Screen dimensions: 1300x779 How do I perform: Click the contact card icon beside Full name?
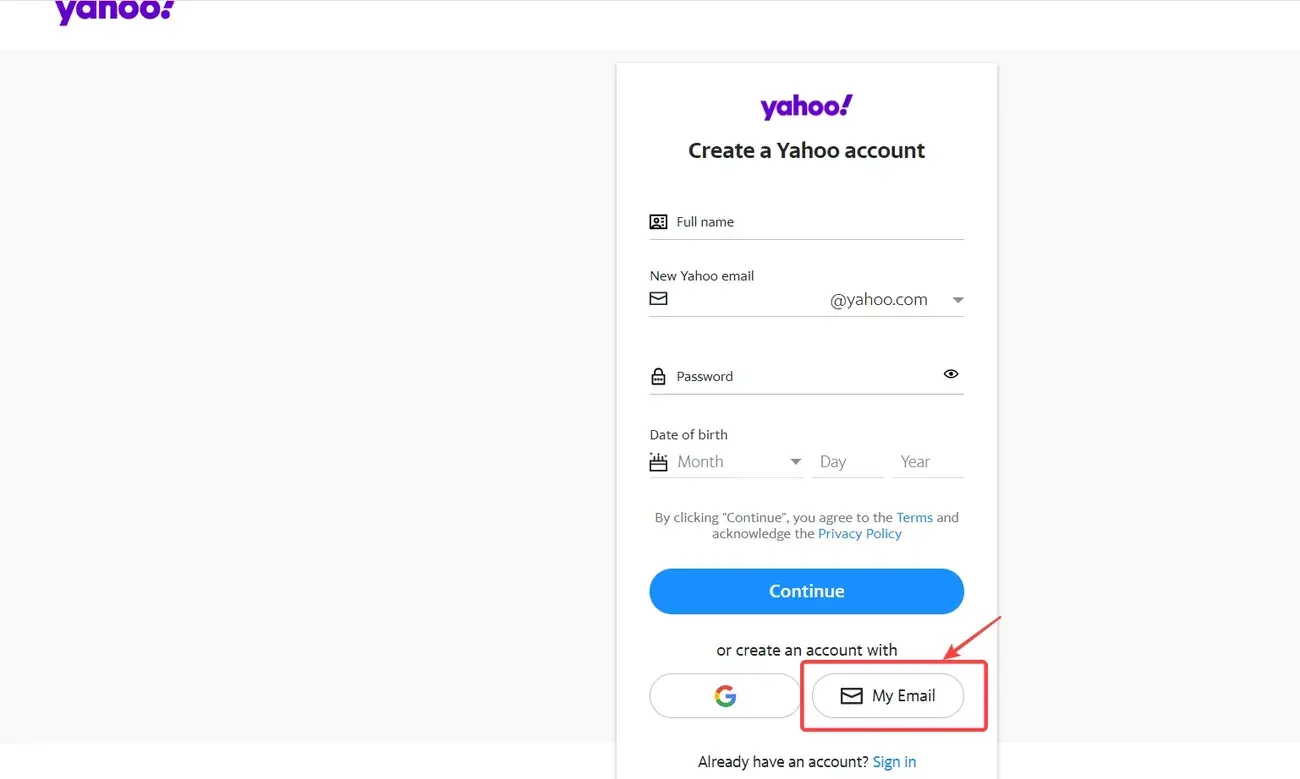coord(658,221)
